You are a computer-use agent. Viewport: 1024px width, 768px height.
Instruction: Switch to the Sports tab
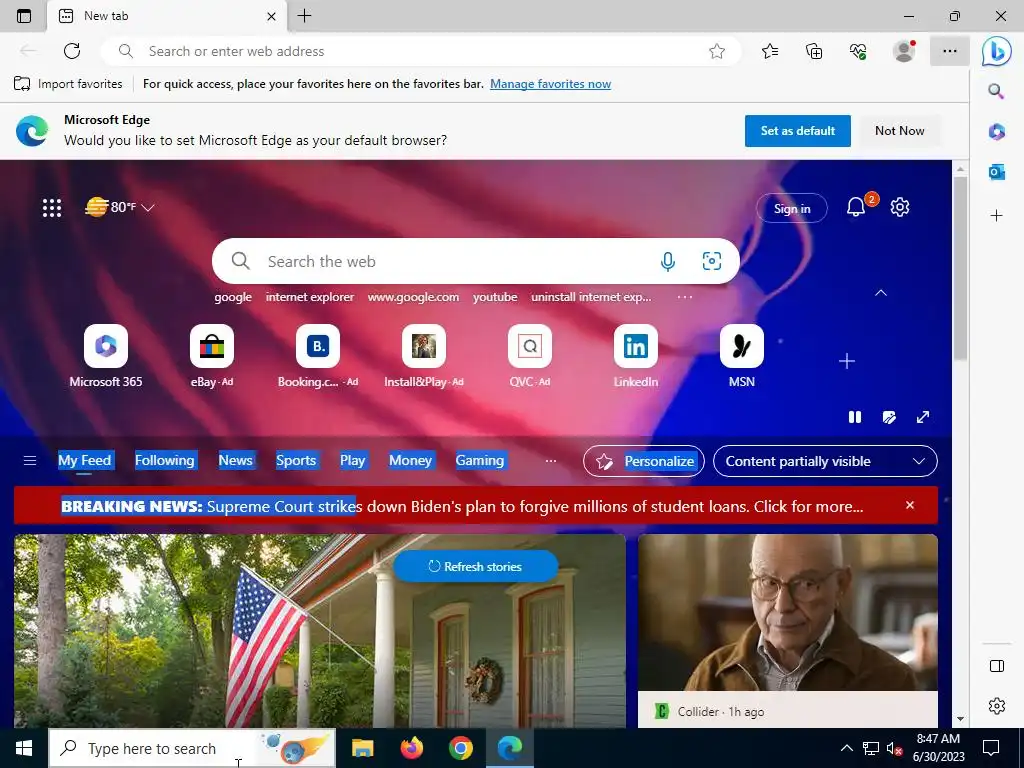[296, 460]
